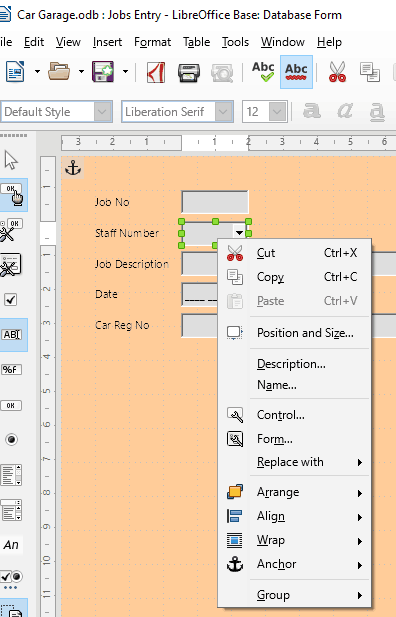The height and width of the screenshot is (617, 396).
Task: Click the Print icon in toolbar
Action: point(189,72)
